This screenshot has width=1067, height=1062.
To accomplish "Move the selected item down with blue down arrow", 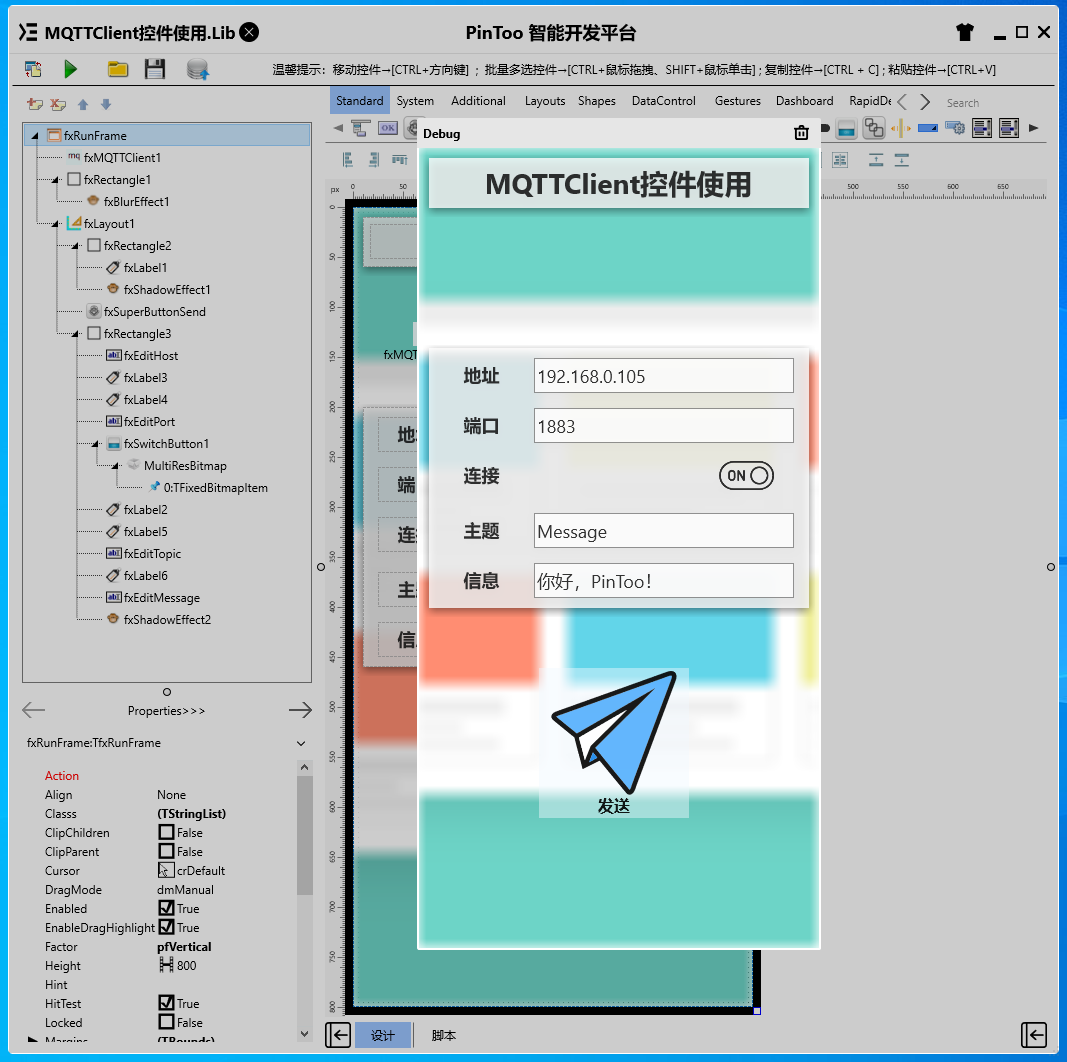I will pos(105,104).
